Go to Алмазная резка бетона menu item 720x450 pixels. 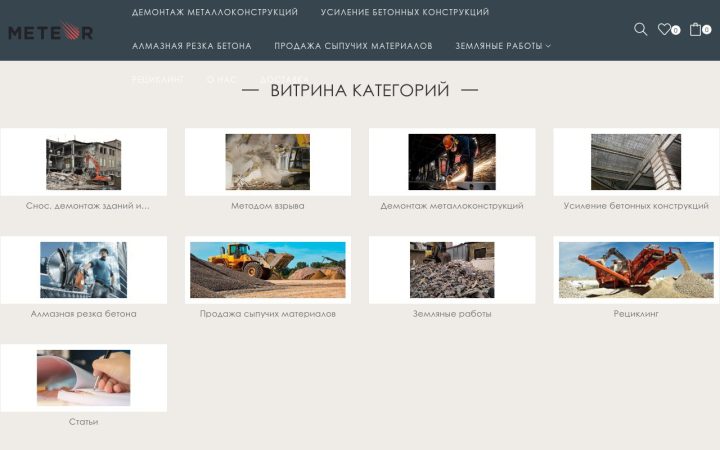(192, 46)
